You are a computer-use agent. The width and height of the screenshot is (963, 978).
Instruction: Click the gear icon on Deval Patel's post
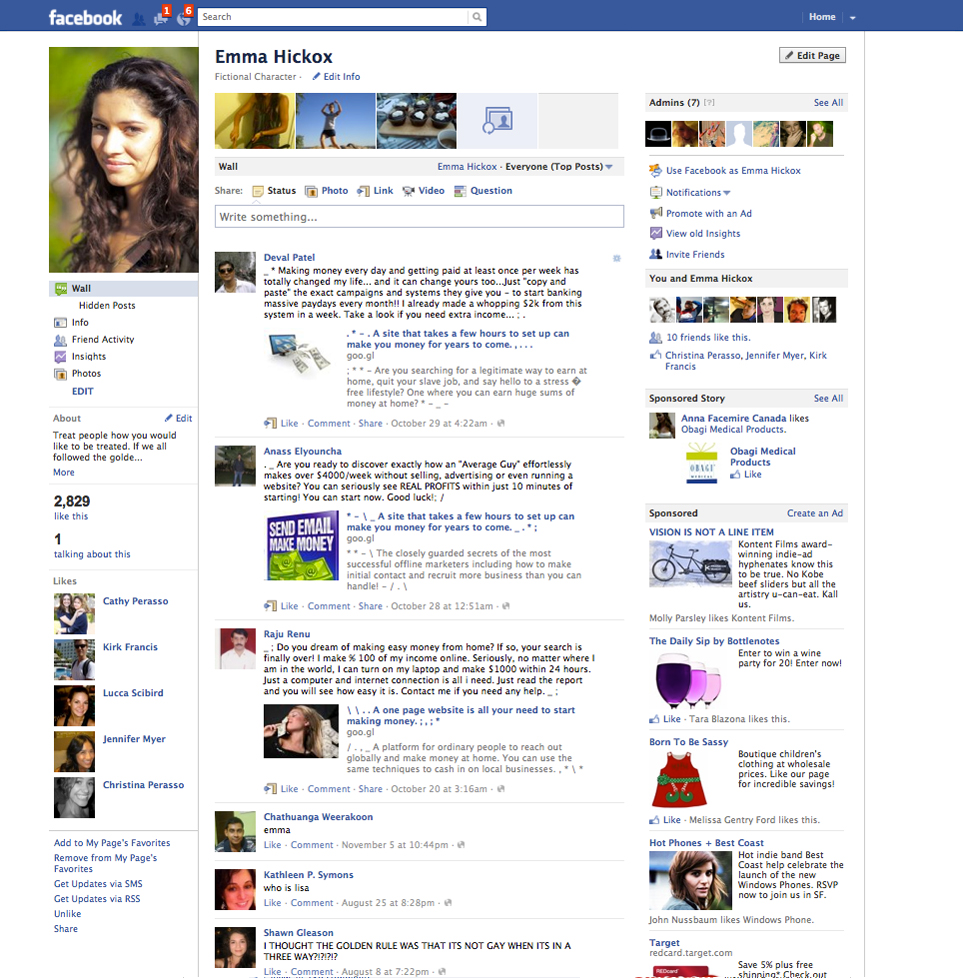(616, 258)
